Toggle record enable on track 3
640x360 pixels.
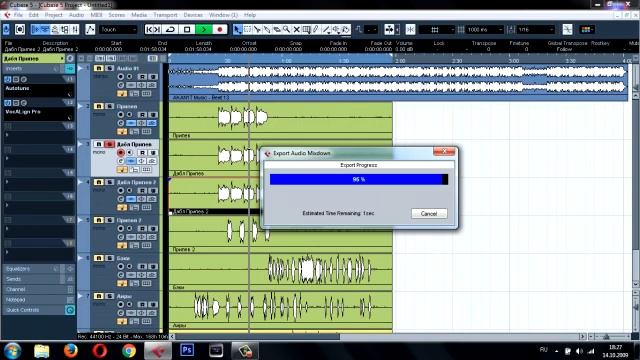pyautogui.click(x=120, y=152)
